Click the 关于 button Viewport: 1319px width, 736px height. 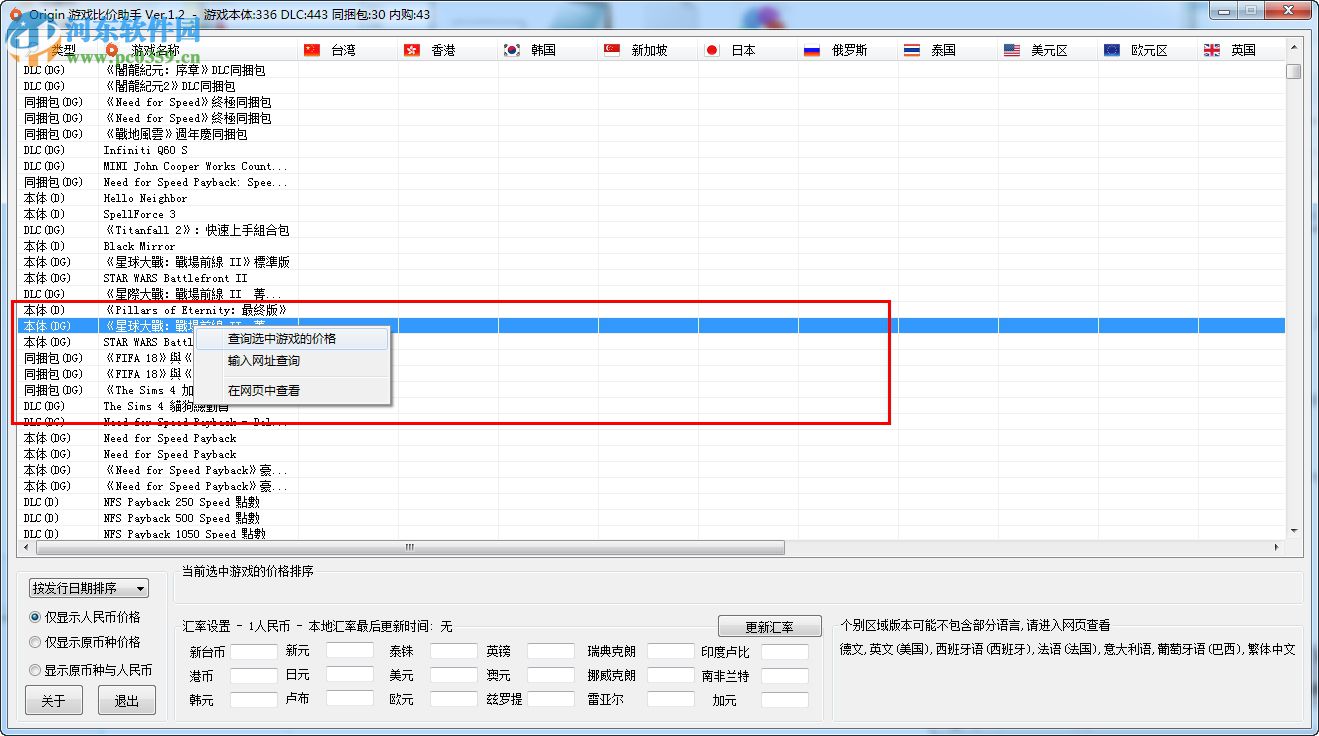point(53,700)
